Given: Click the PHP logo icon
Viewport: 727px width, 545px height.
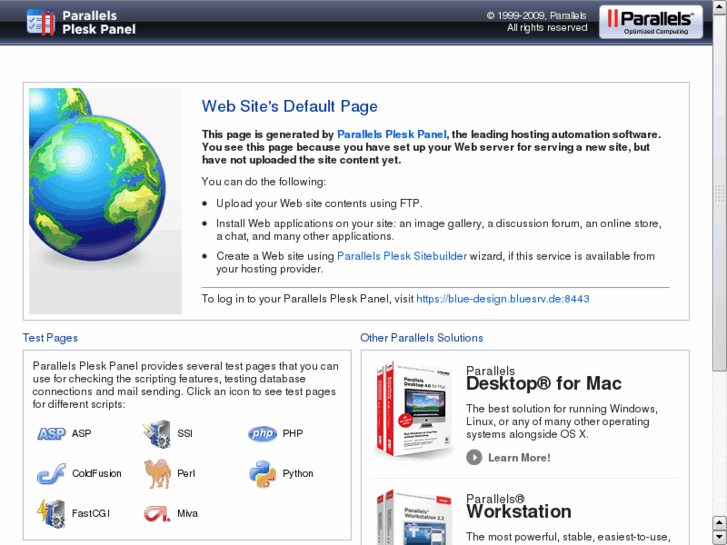Looking at the screenshot, I should click(x=262, y=434).
